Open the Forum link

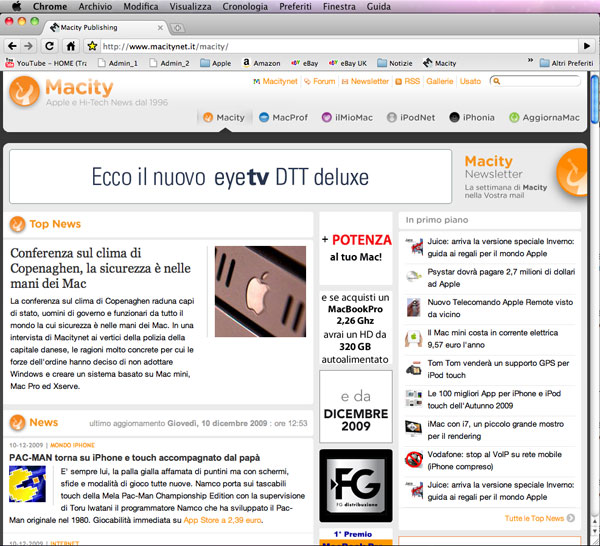tap(320, 81)
